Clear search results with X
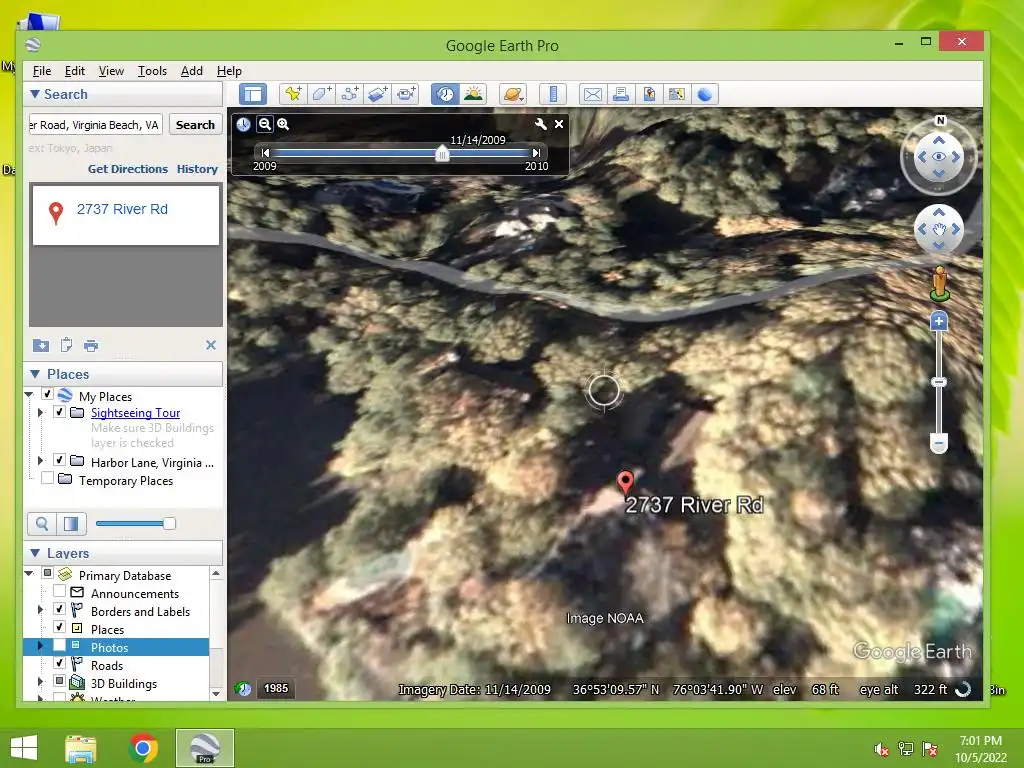This screenshot has height=768, width=1024. coord(211,345)
